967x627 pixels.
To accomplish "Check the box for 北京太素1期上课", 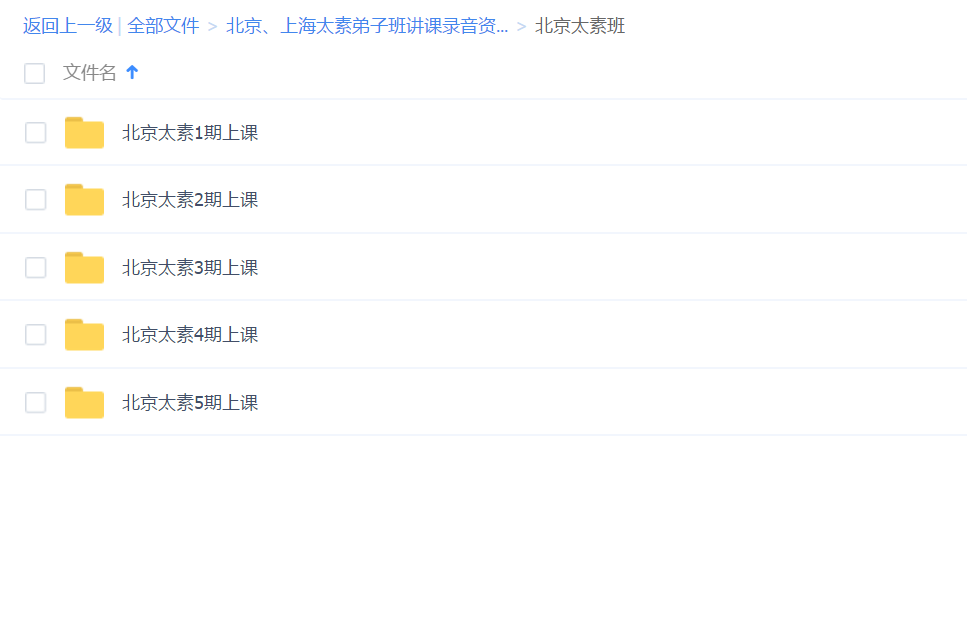I will click(36, 133).
